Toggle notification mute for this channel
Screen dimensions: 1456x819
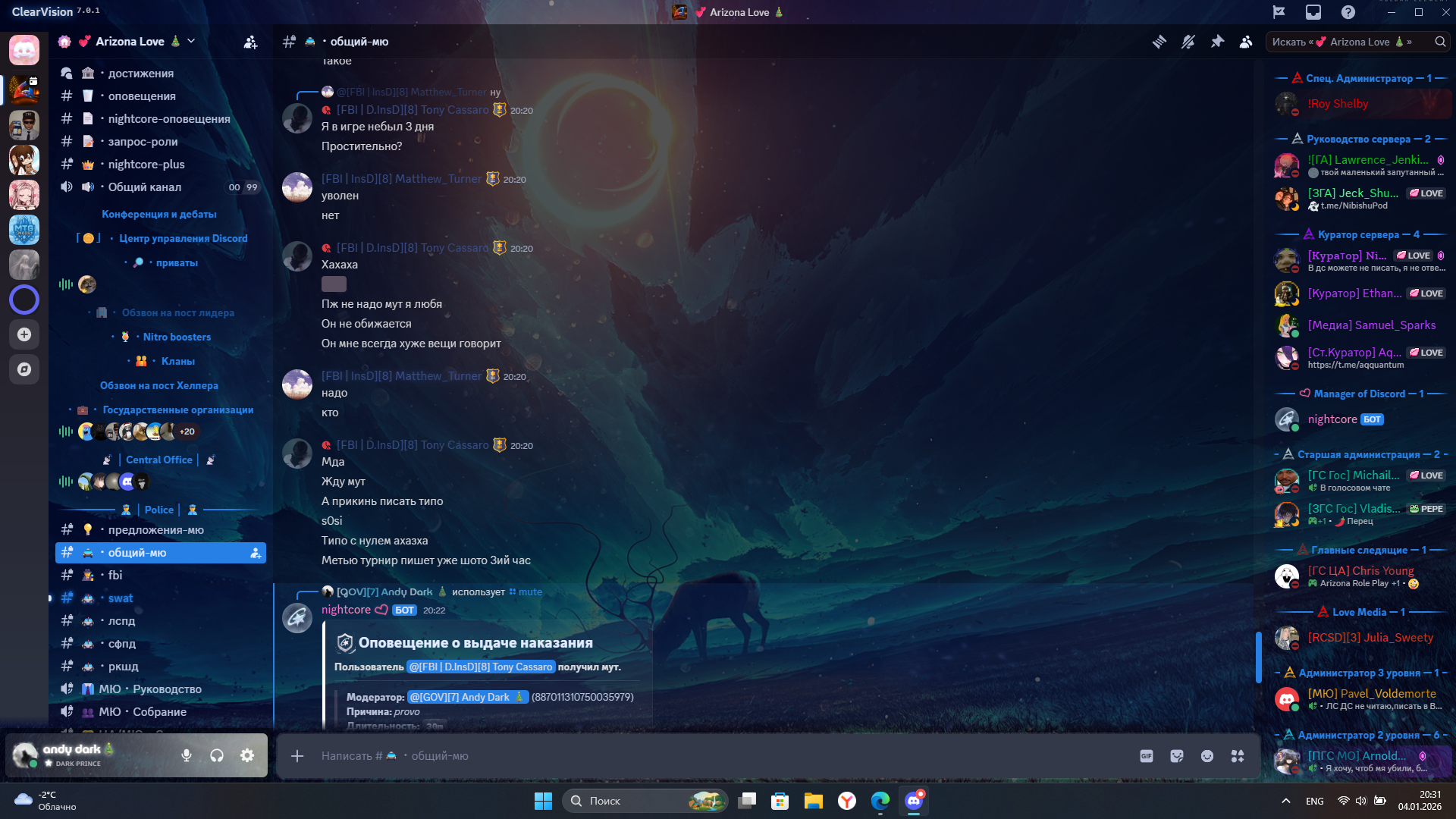point(1188,42)
